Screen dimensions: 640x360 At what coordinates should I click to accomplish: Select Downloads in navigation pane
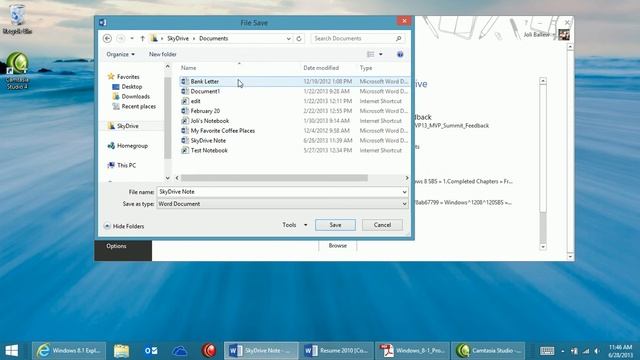[136, 96]
